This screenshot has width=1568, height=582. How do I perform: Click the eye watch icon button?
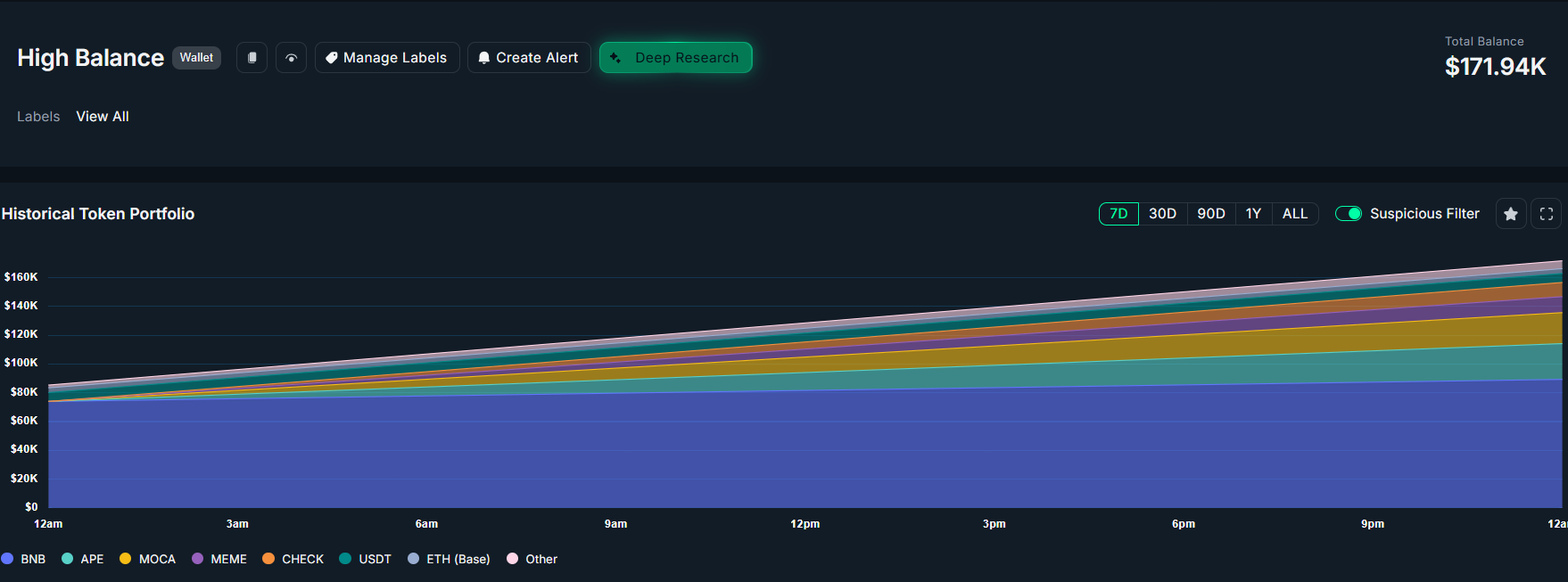click(x=291, y=58)
